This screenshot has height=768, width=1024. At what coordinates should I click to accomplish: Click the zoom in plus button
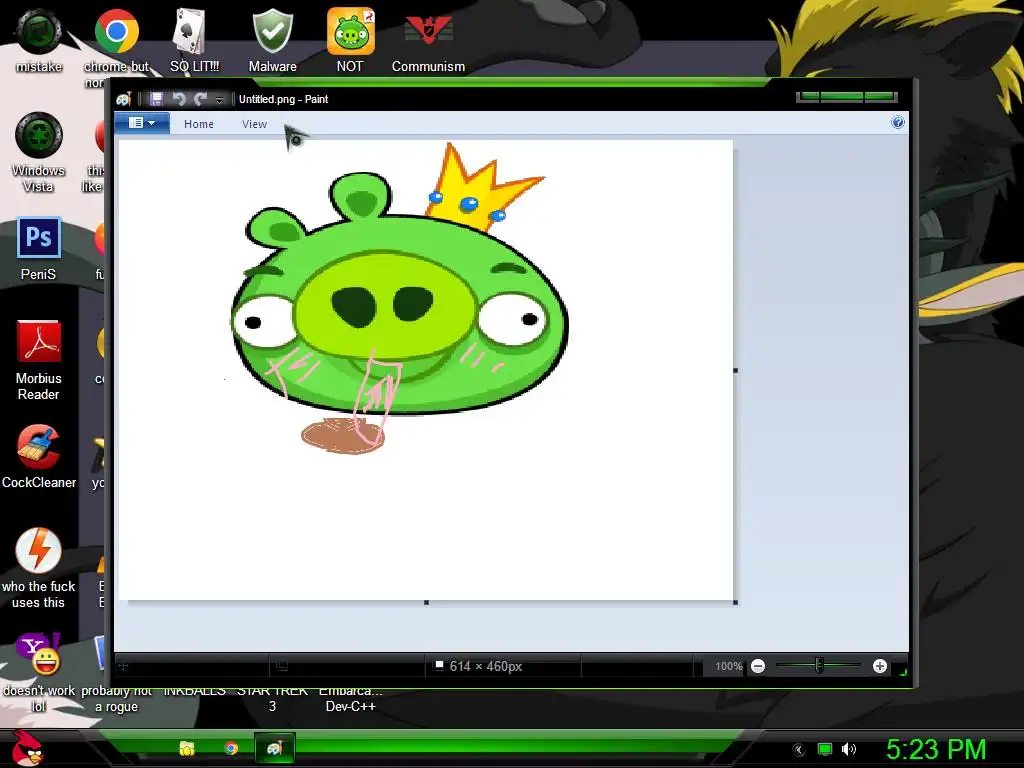tap(880, 666)
